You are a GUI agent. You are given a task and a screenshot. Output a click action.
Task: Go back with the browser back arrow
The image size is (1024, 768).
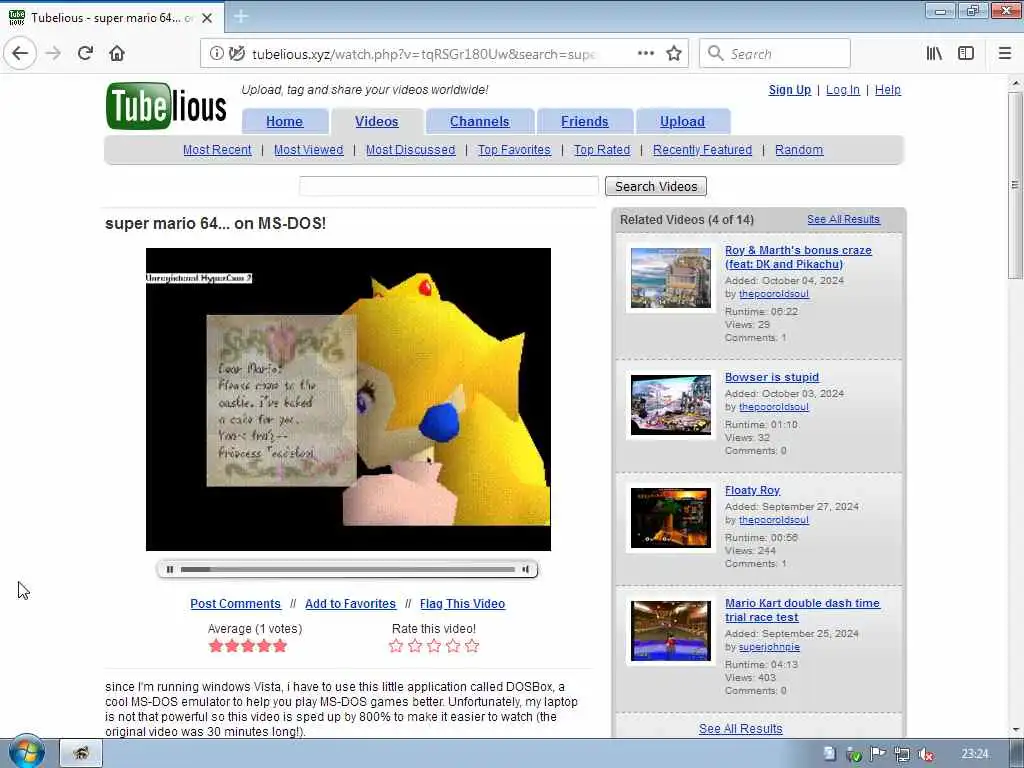tap(20, 54)
